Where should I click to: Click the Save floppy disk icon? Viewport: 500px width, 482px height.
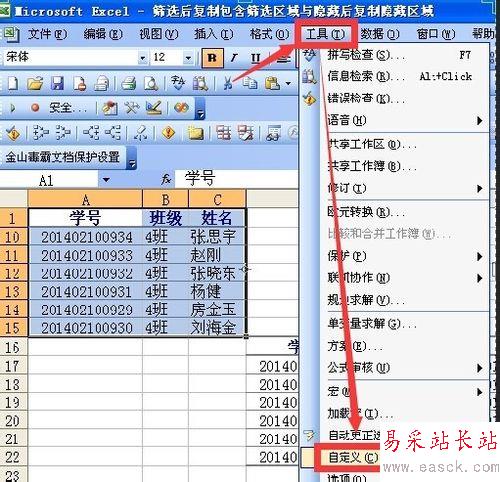coord(57,83)
